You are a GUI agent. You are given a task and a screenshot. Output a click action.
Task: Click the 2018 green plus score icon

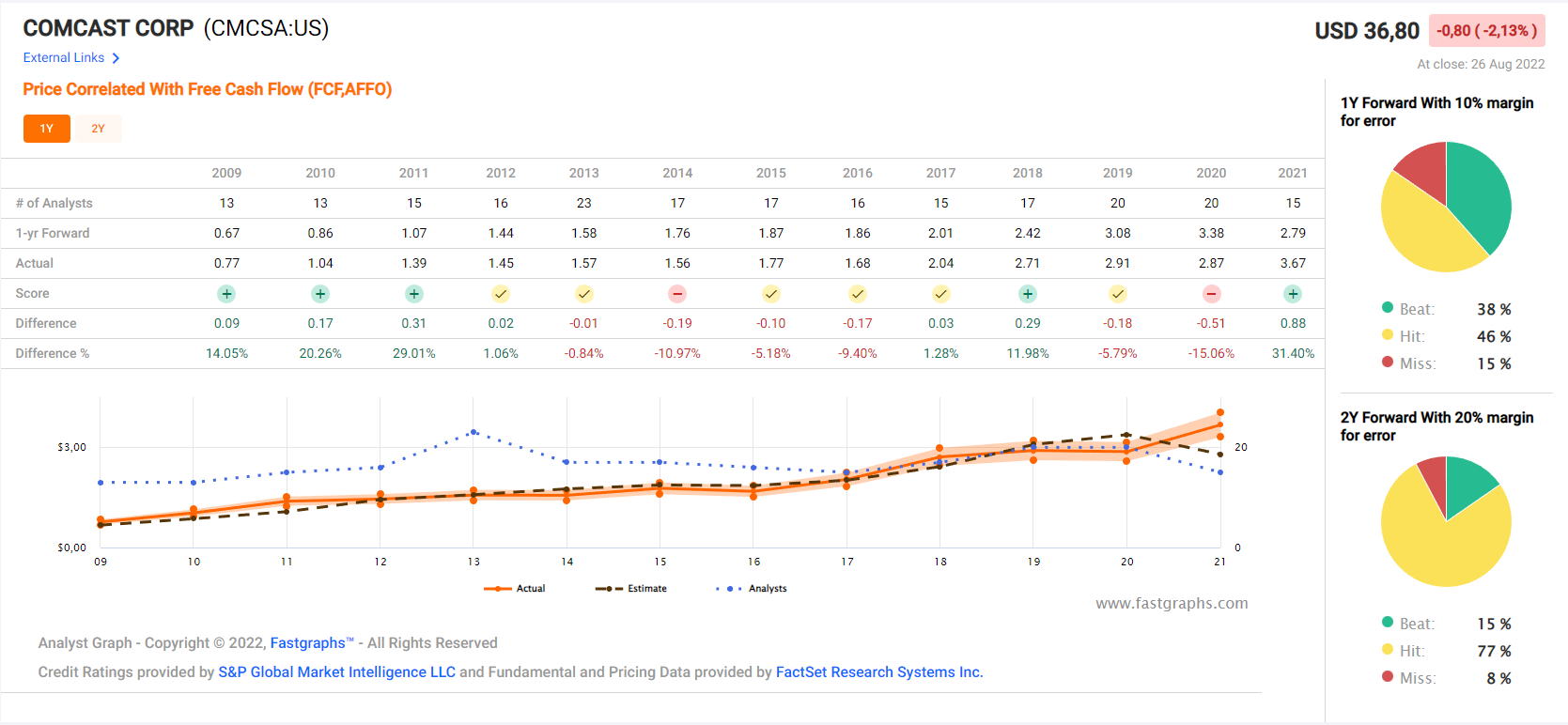(1027, 294)
